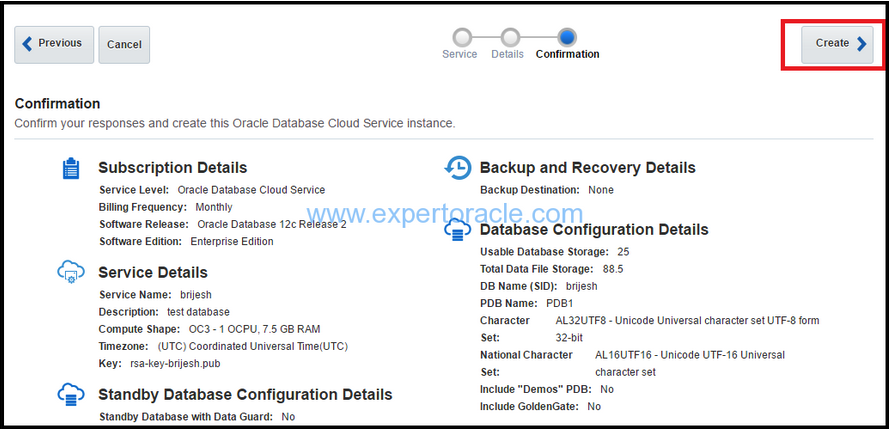Click the Confirmation page title
889x430 pixels.
click(57, 104)
